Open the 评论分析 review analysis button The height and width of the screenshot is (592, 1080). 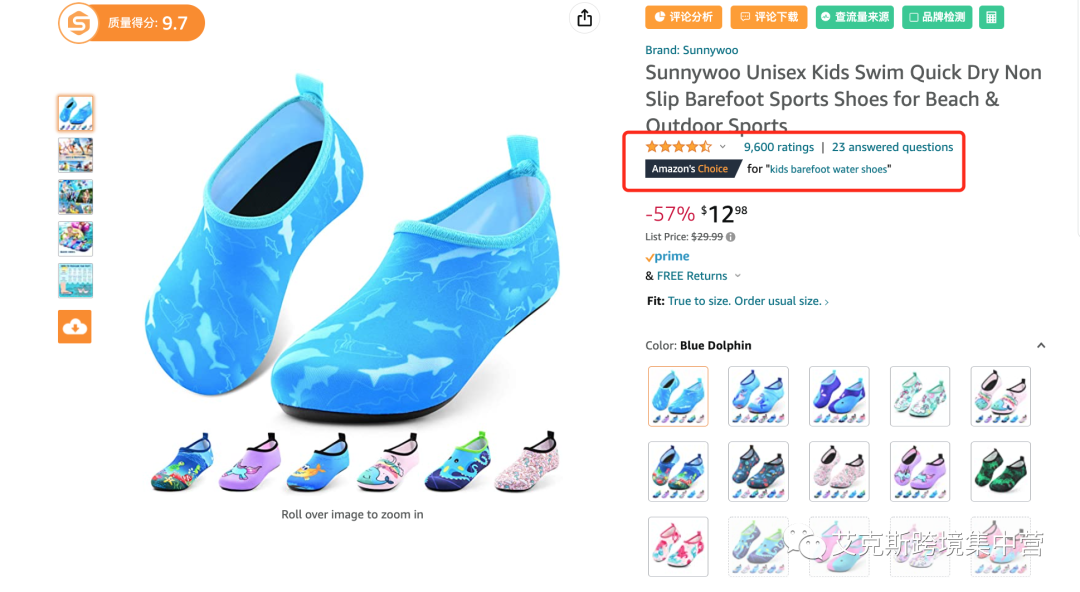click(684, 17)
